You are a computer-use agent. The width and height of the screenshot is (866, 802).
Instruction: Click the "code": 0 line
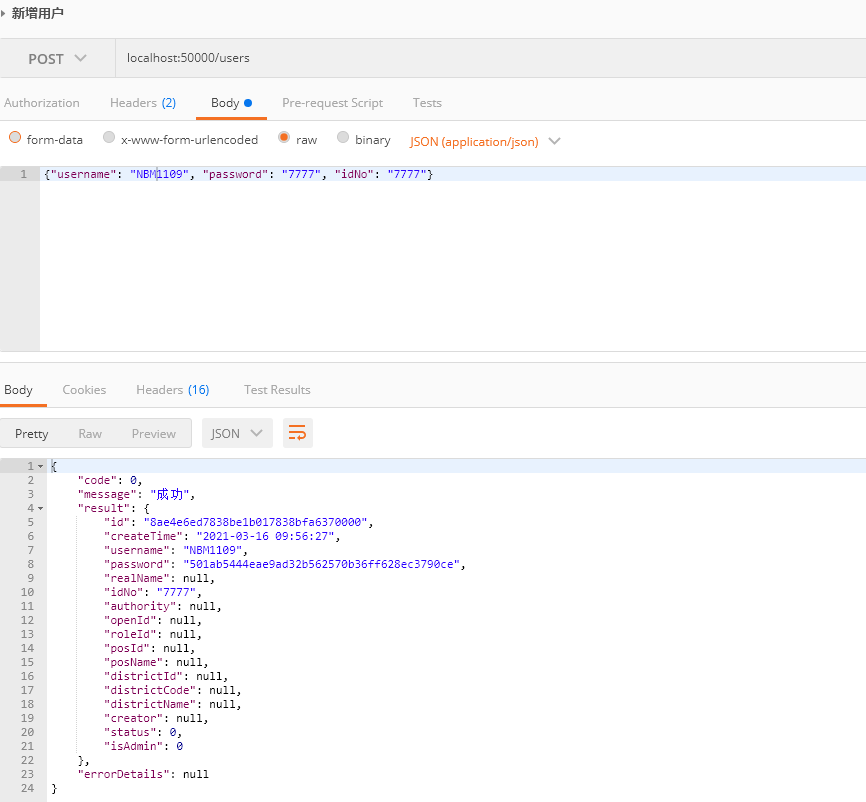tap(110, 481)
